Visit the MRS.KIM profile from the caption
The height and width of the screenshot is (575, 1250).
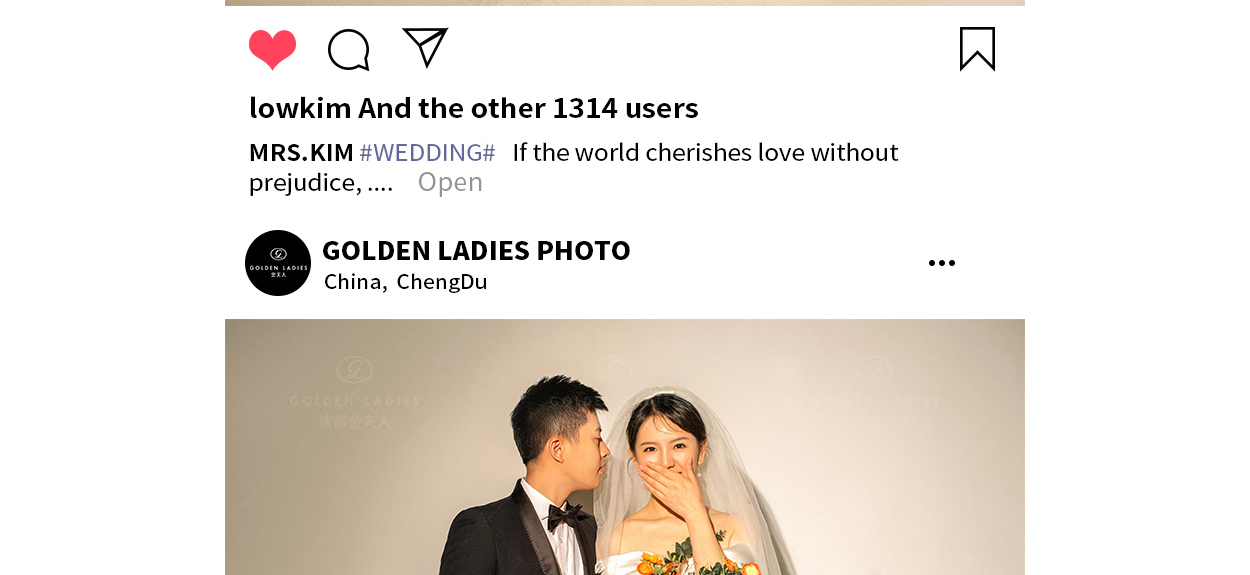tap(301, 153)
